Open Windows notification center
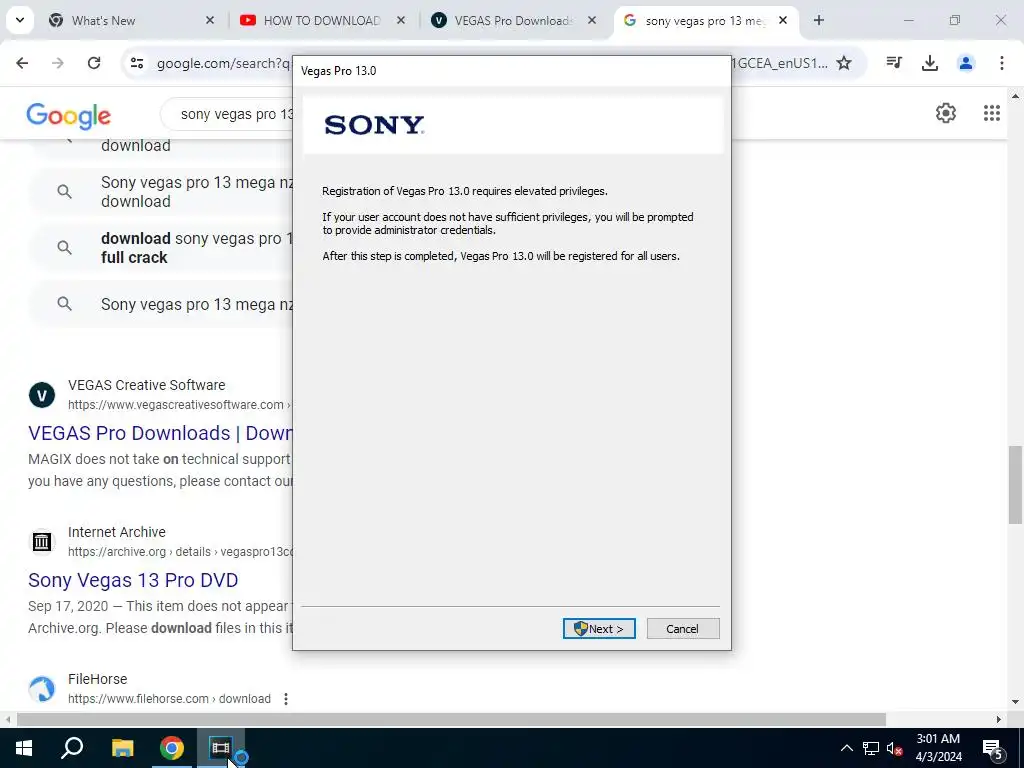 (993, 748)
